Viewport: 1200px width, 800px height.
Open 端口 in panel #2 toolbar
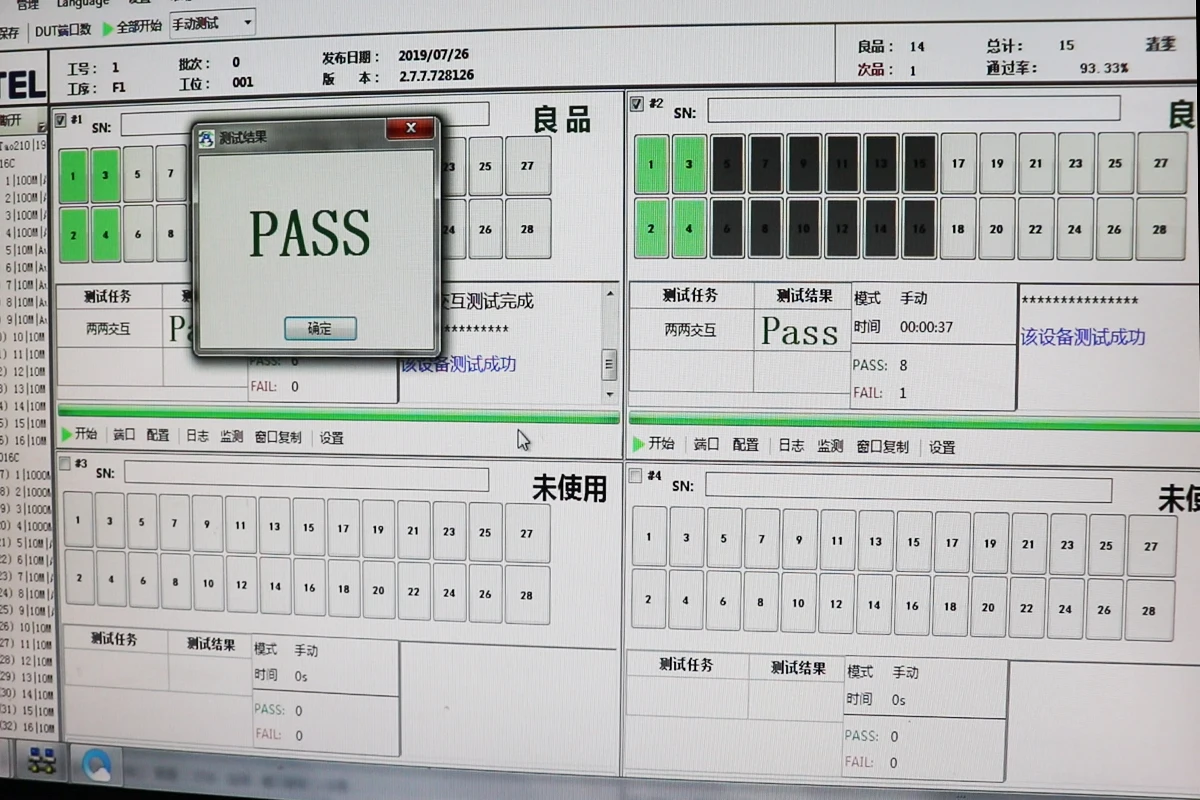coord(706,444)
